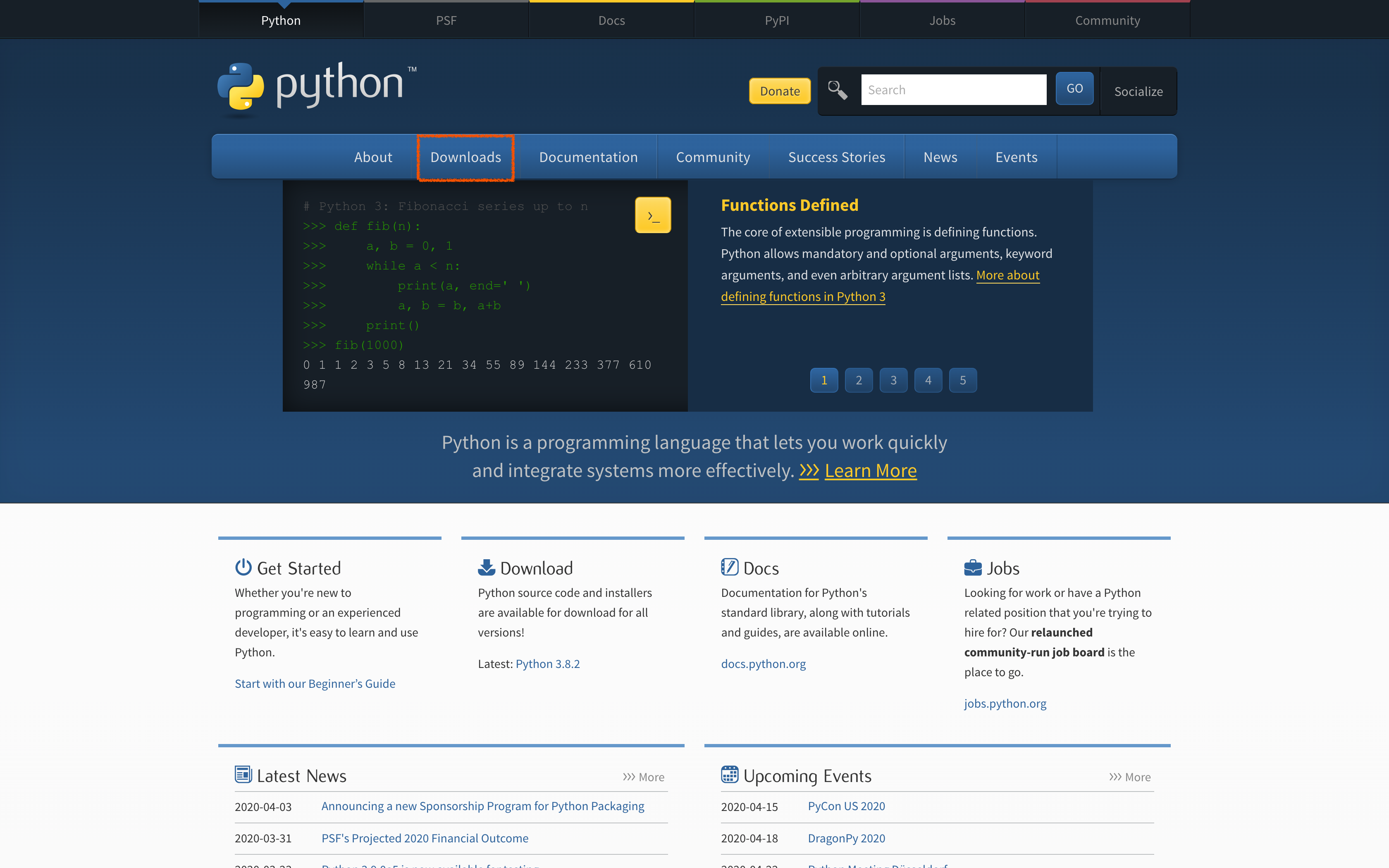Focus the Search input field
This screenshot has height=868, width=1389.
tap(953, 90)
